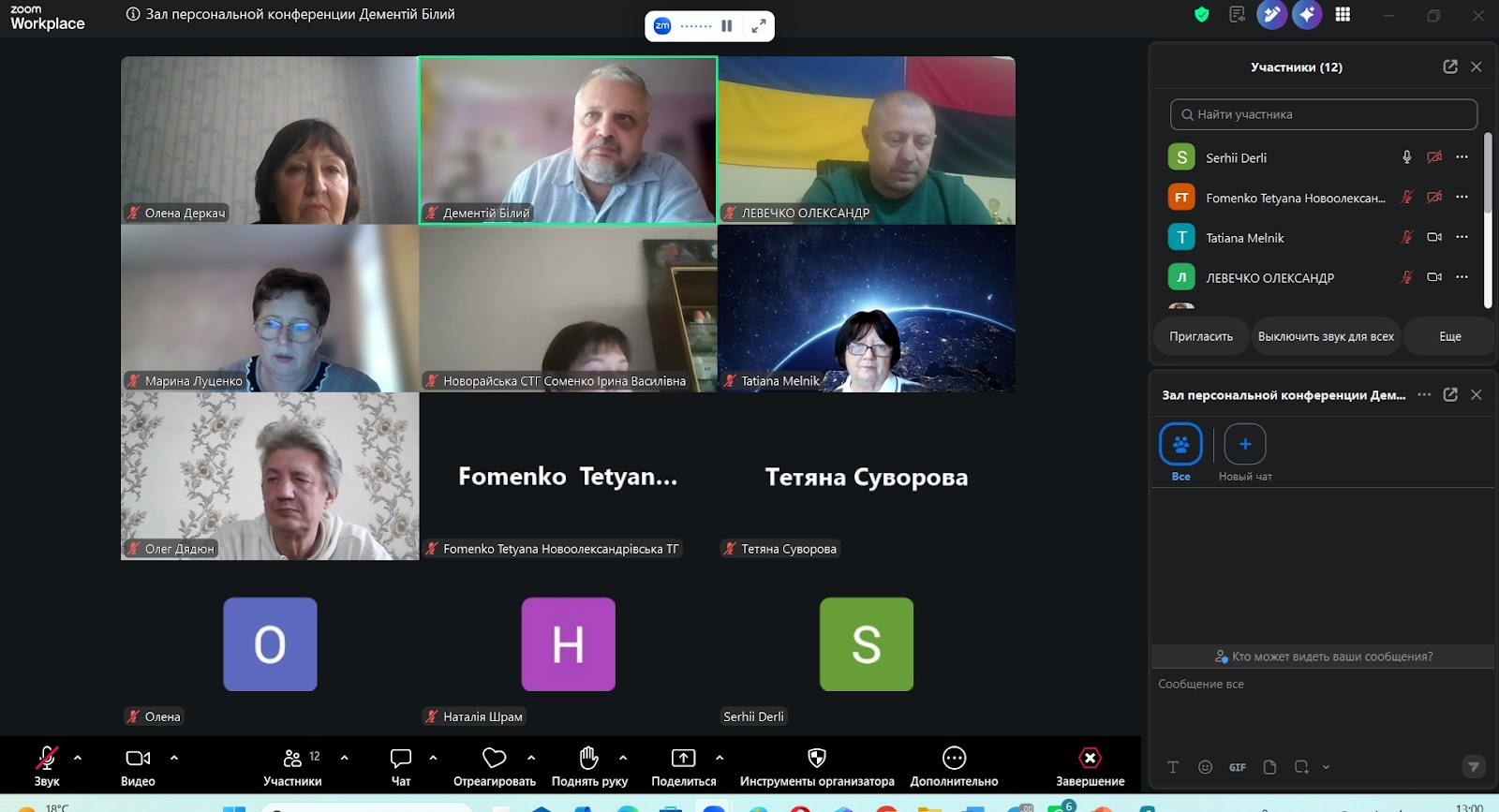The height and width of the screenshot is (812, 1499).
Task: Open the Дополнительно more options menu
Action: [954, 765]
